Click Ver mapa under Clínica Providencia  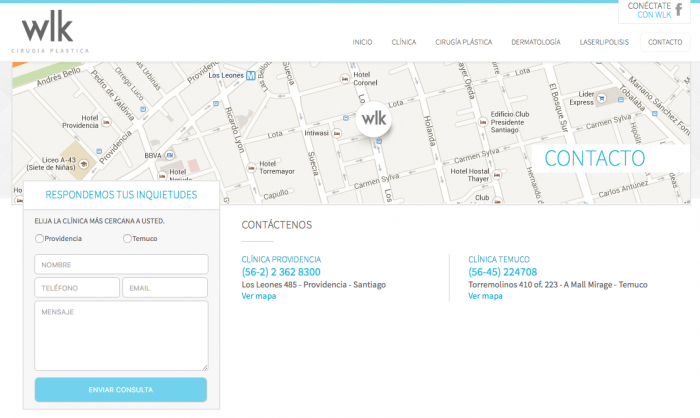259,296
